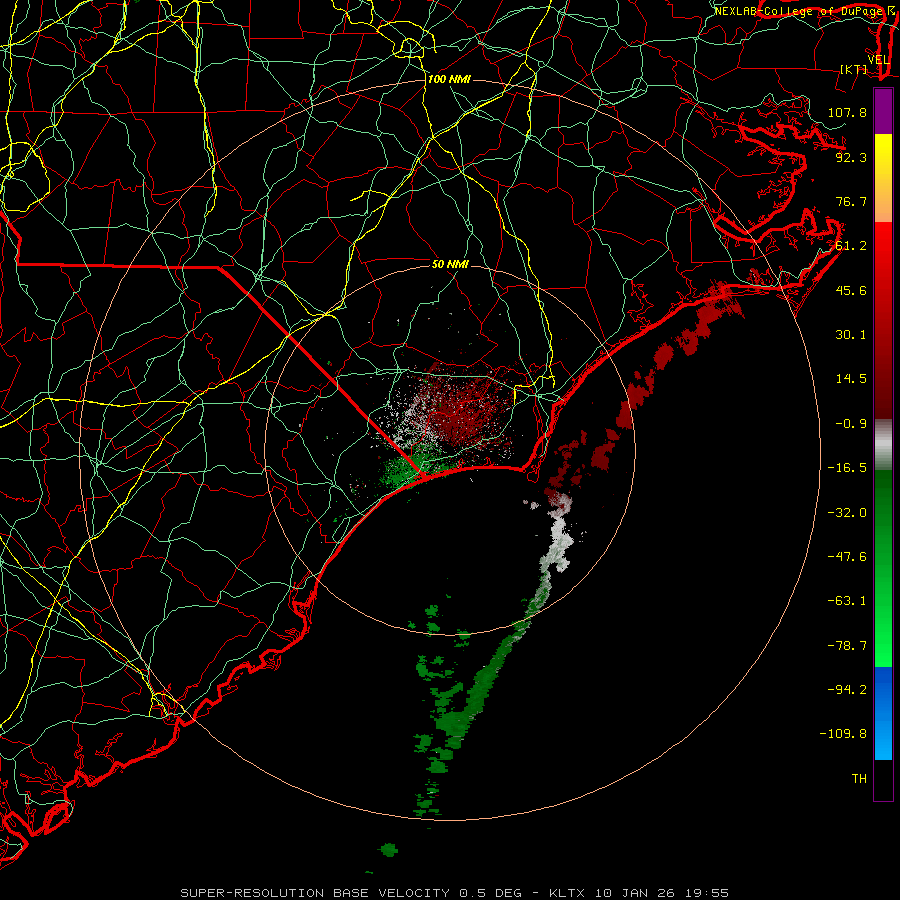Image resolution: width=900 pixels, height=900 pixels.
Task: Click the NEXLAB-College of DuPage label
Action: pyautogui.click(x=798, y=11)
